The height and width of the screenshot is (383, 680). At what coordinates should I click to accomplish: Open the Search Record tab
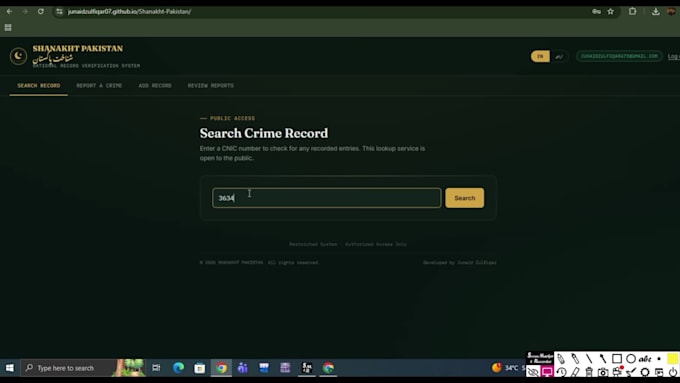click(x=39, y=85)
